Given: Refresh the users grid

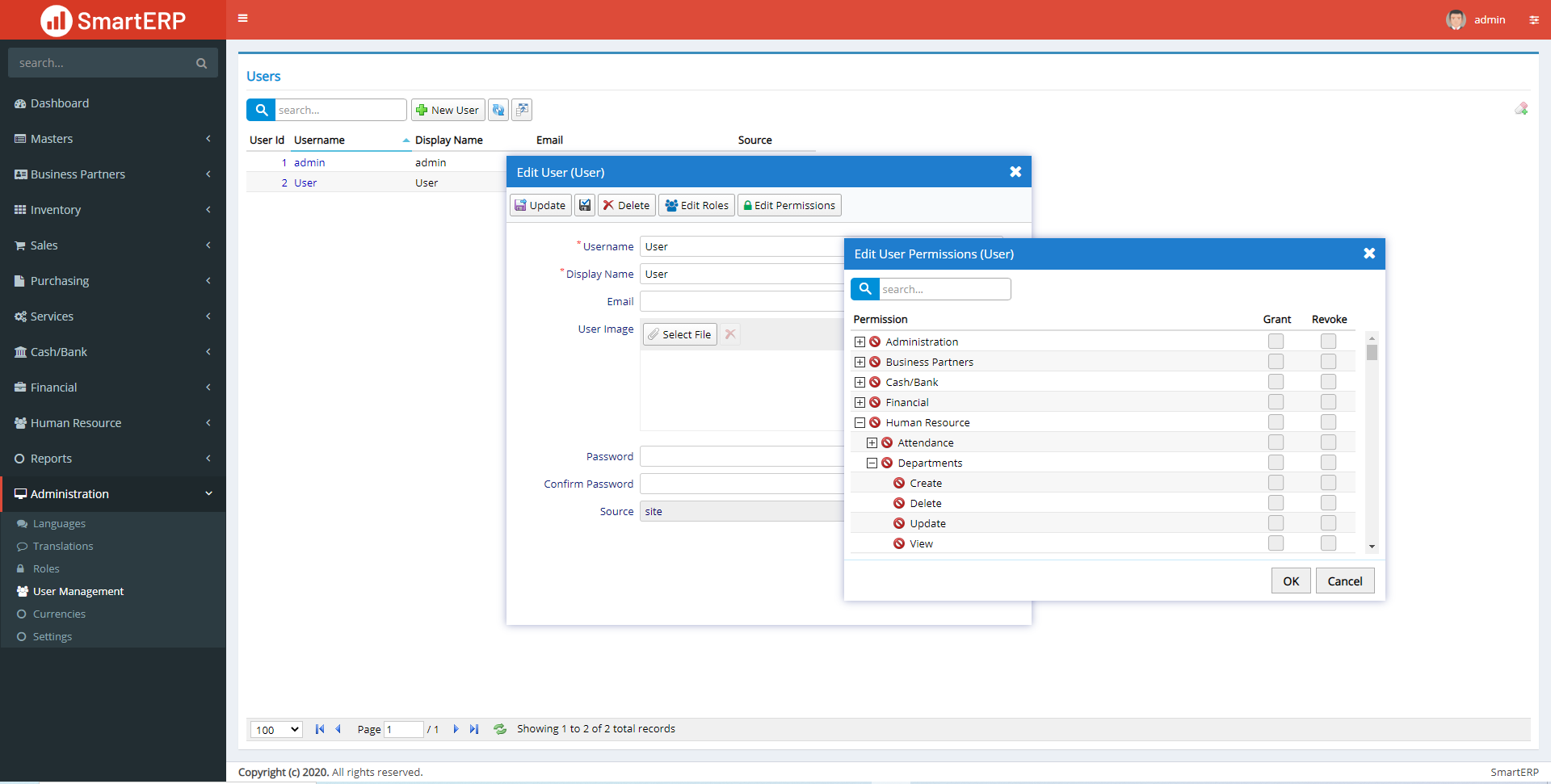Looking at the screenshot, I should [x=498, y=110].
